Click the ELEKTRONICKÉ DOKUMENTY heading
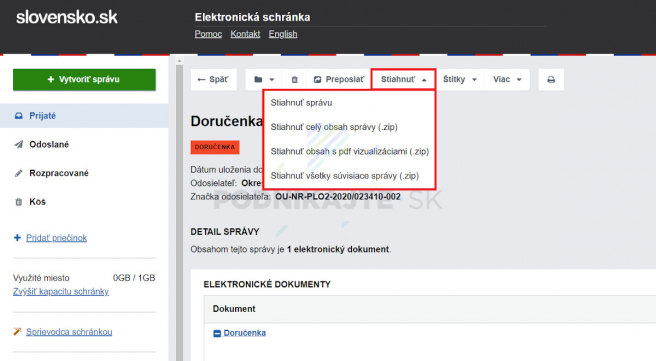This screenshot has height=361, width=656. click(x=267, y=284)
